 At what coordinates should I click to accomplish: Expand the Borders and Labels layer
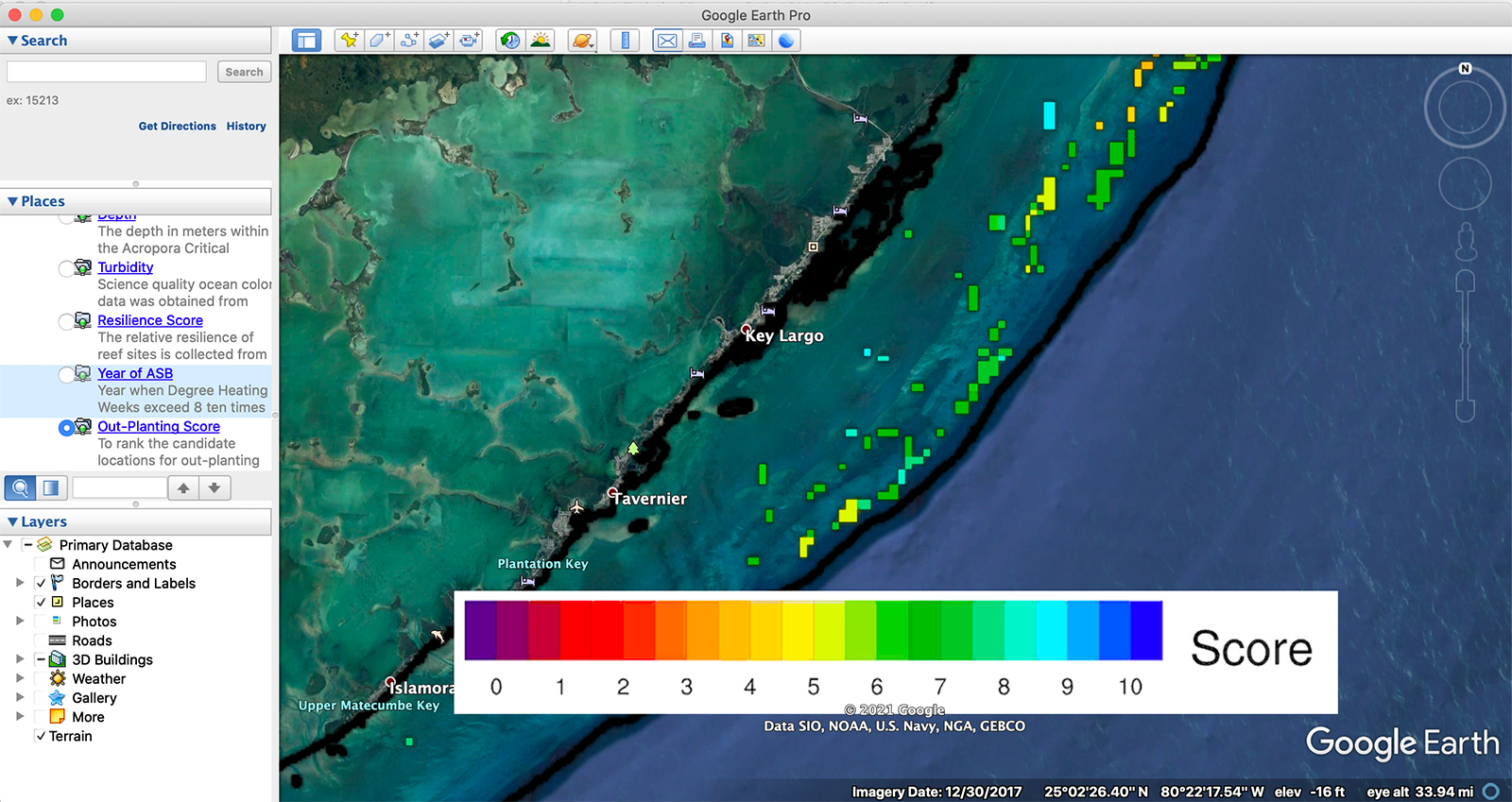20,583
